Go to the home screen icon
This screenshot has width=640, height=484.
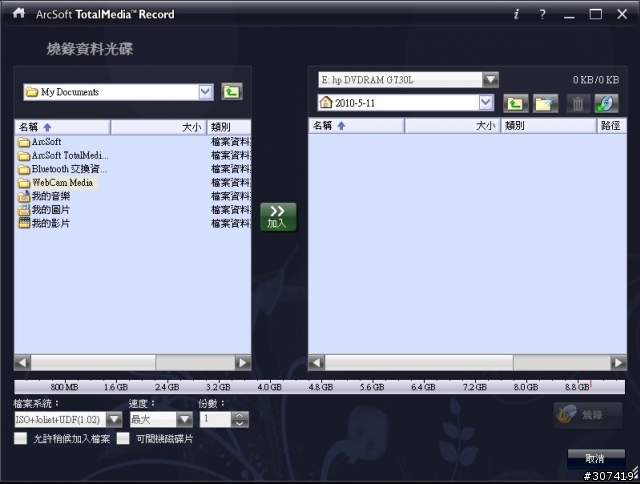point(19,13)
